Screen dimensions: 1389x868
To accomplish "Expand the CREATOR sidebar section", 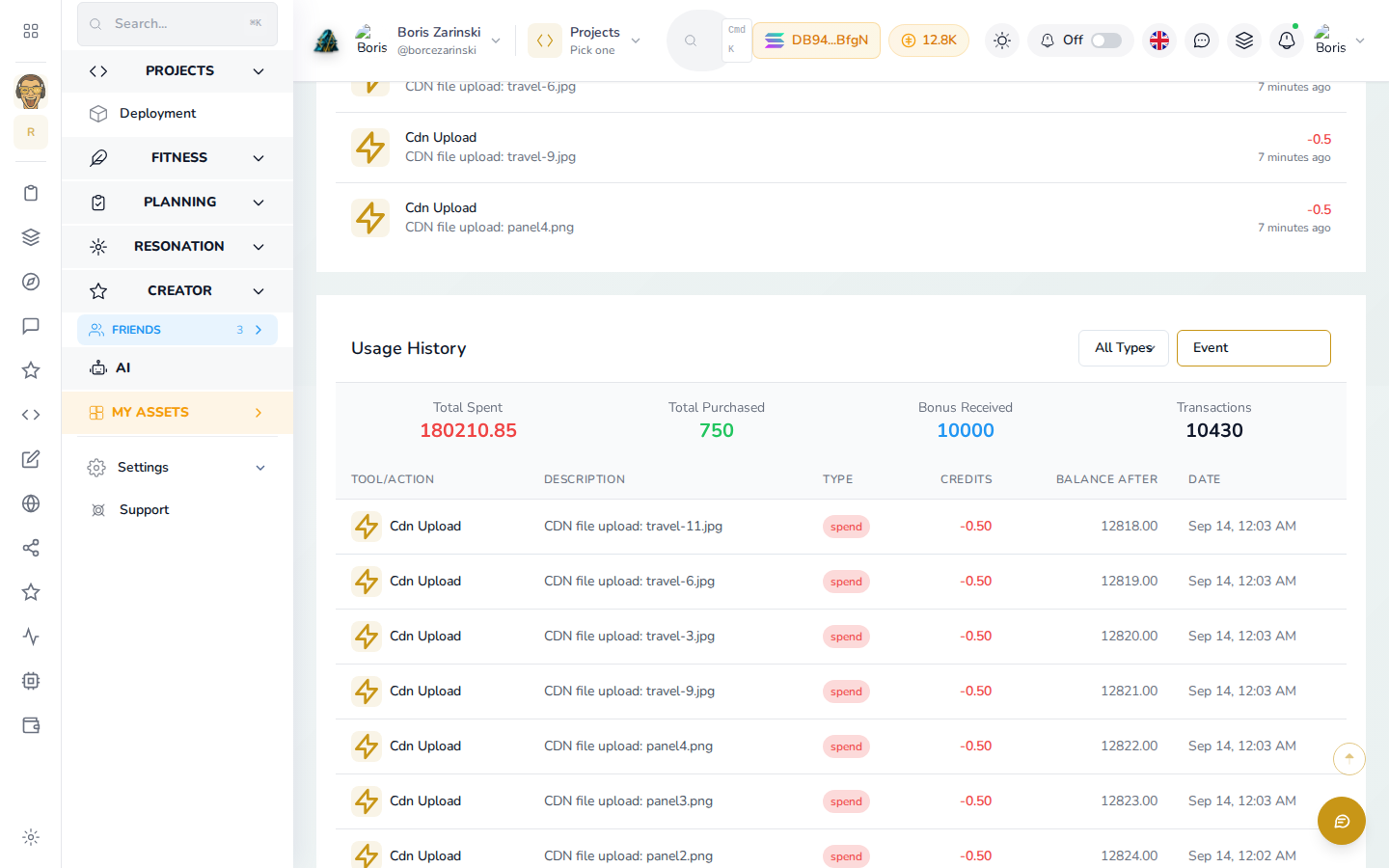I will click(177, 291).
